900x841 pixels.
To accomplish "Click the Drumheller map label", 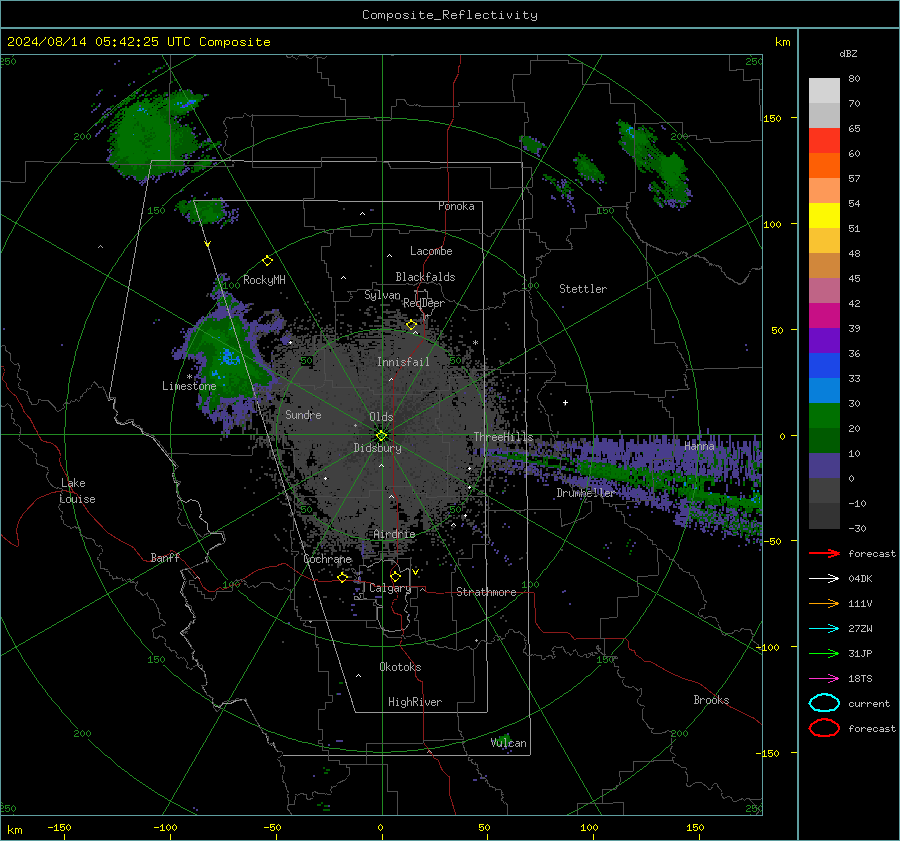I will tap(585, 493).
